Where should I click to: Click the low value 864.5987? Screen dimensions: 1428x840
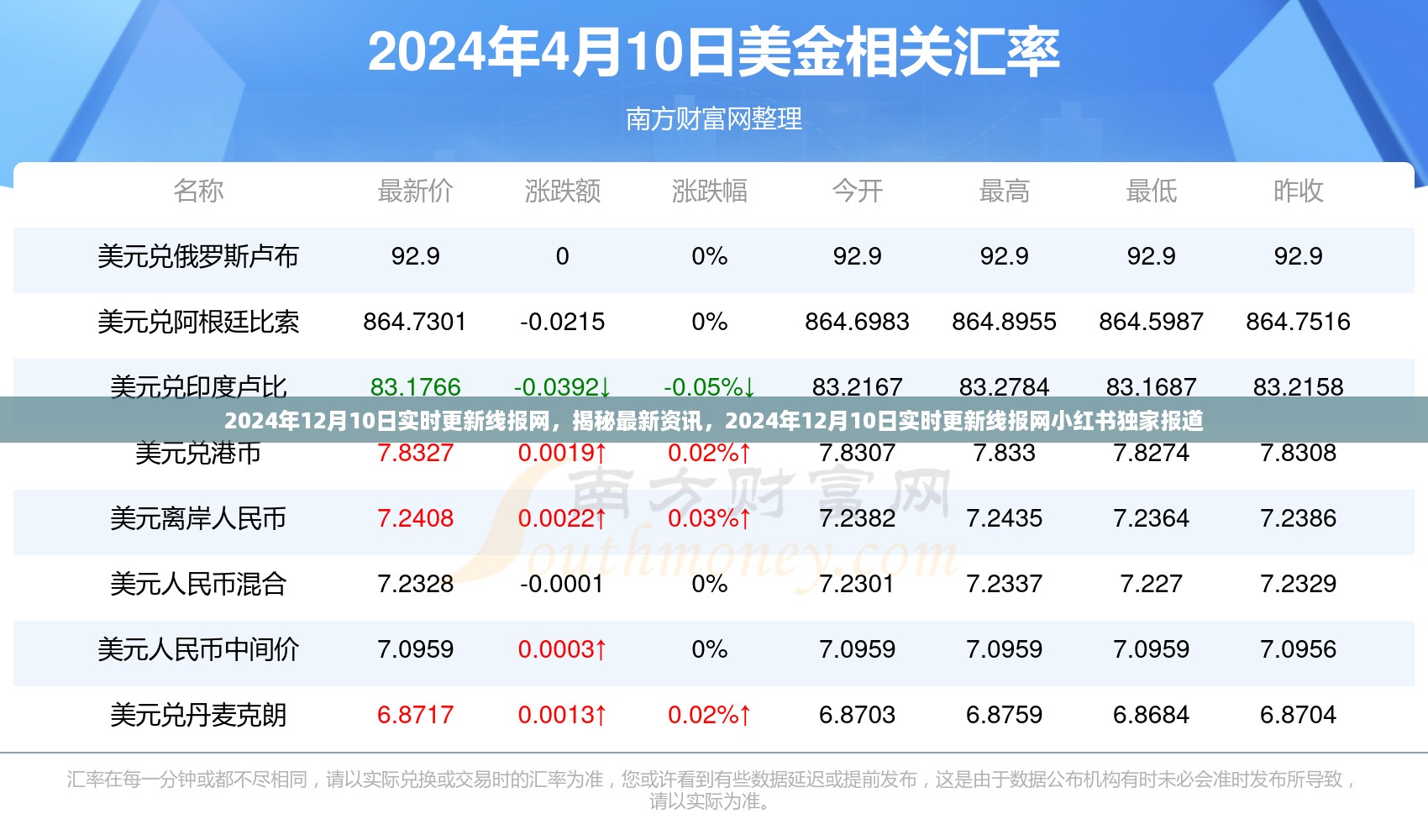pos(1152,322)
